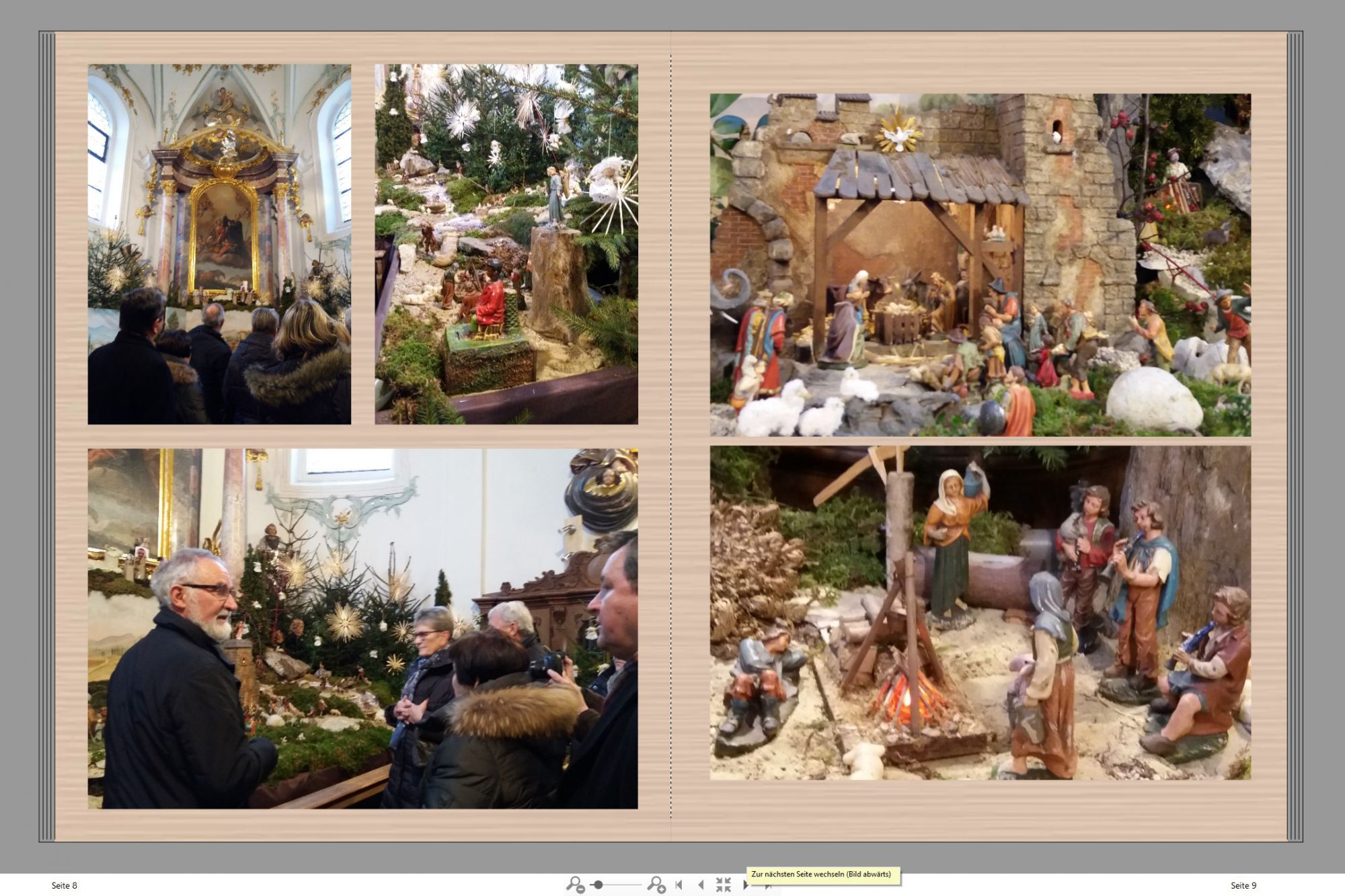
Task: Select the baroque altar photo on page 8
Action: point(219,244)
